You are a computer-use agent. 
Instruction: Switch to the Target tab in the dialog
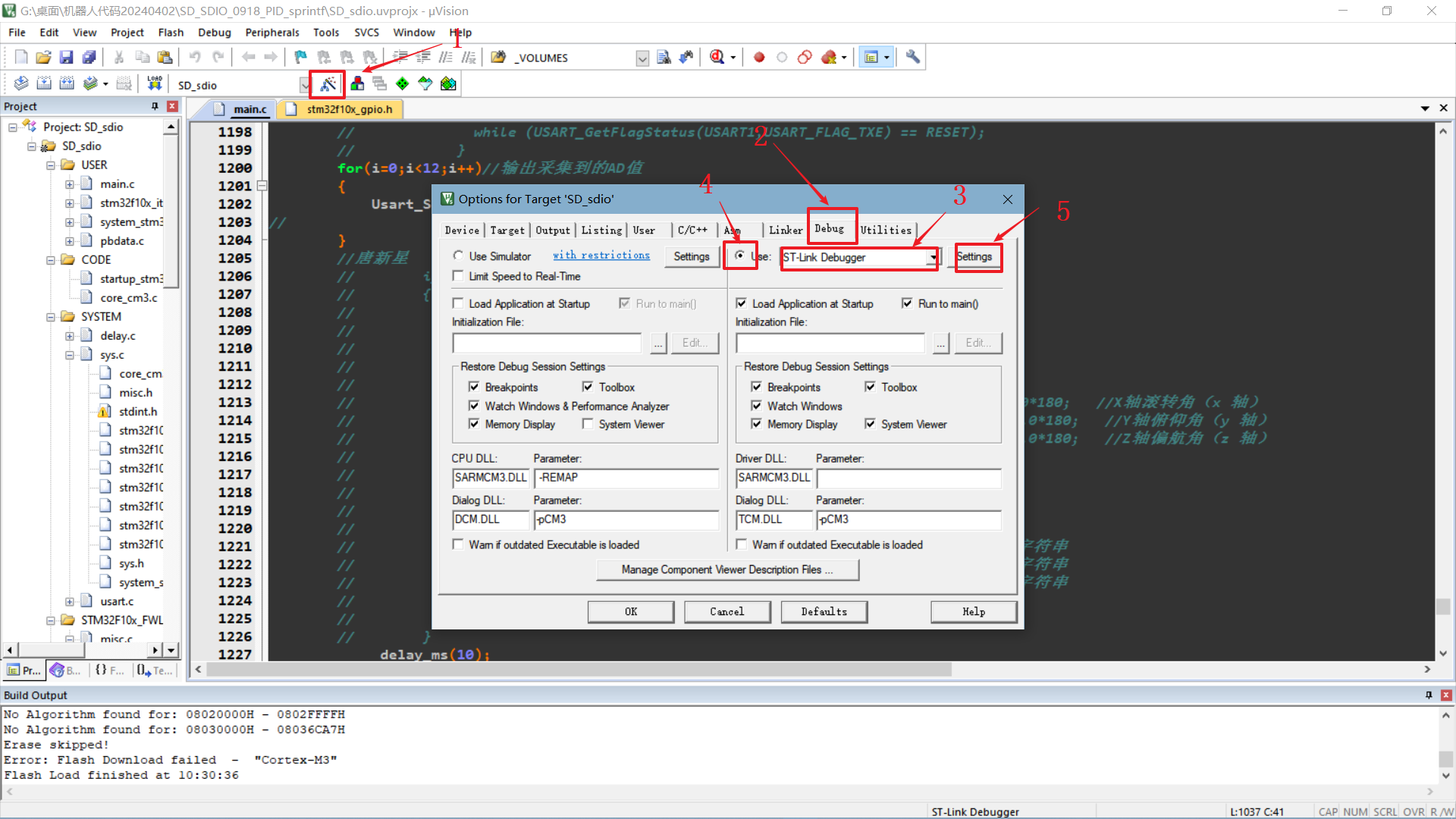pyautogui.click(x=507, y=230)
